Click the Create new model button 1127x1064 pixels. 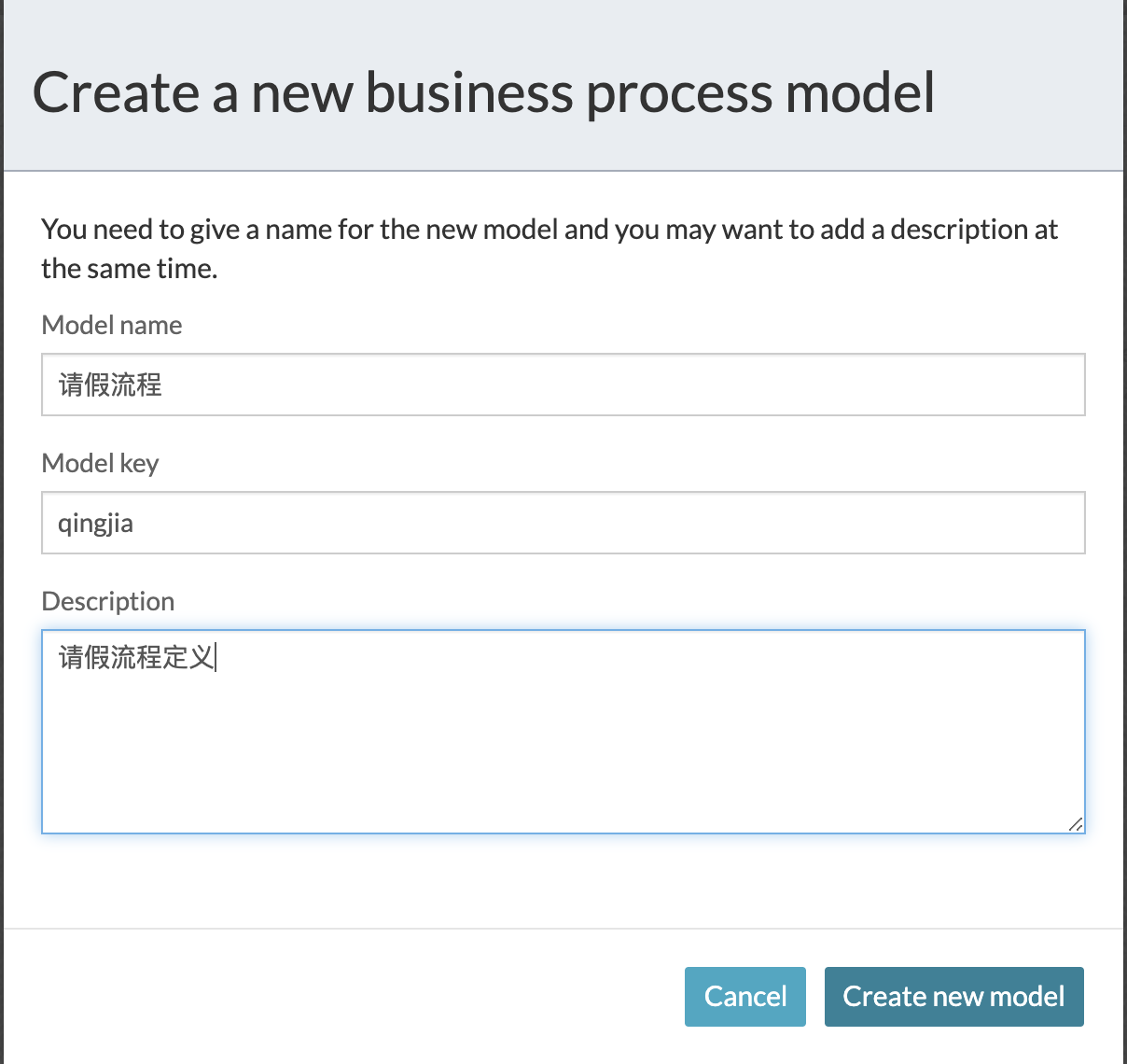coord(953,997)
